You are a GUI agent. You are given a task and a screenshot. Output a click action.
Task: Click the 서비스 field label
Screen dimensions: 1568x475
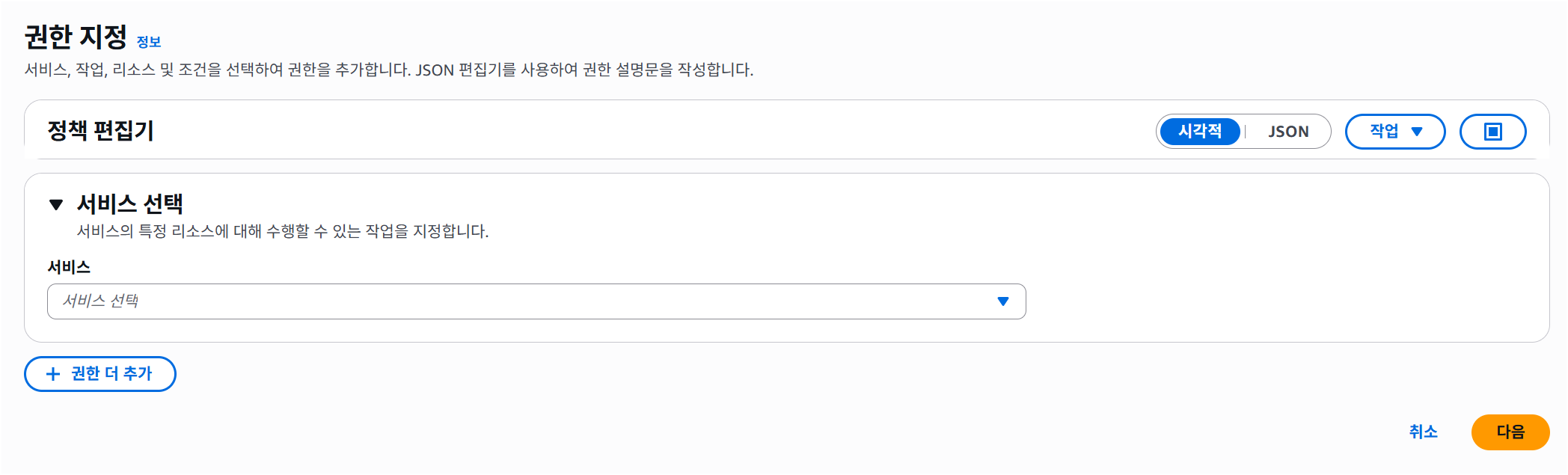click(x=69, y=267)
